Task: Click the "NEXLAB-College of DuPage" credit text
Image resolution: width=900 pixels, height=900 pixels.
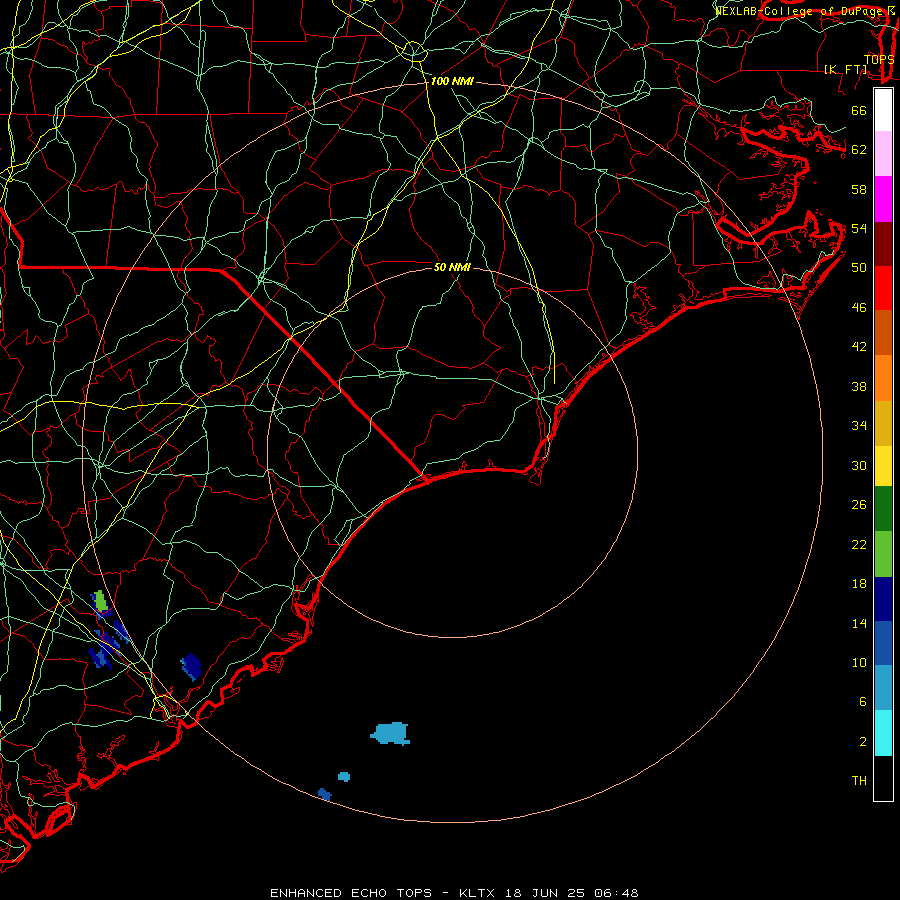Action: [x=800, y=11]
